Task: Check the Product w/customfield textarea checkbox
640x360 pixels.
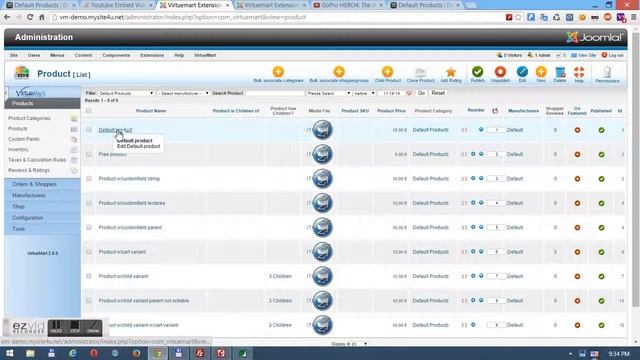Action: click(89, 203)
